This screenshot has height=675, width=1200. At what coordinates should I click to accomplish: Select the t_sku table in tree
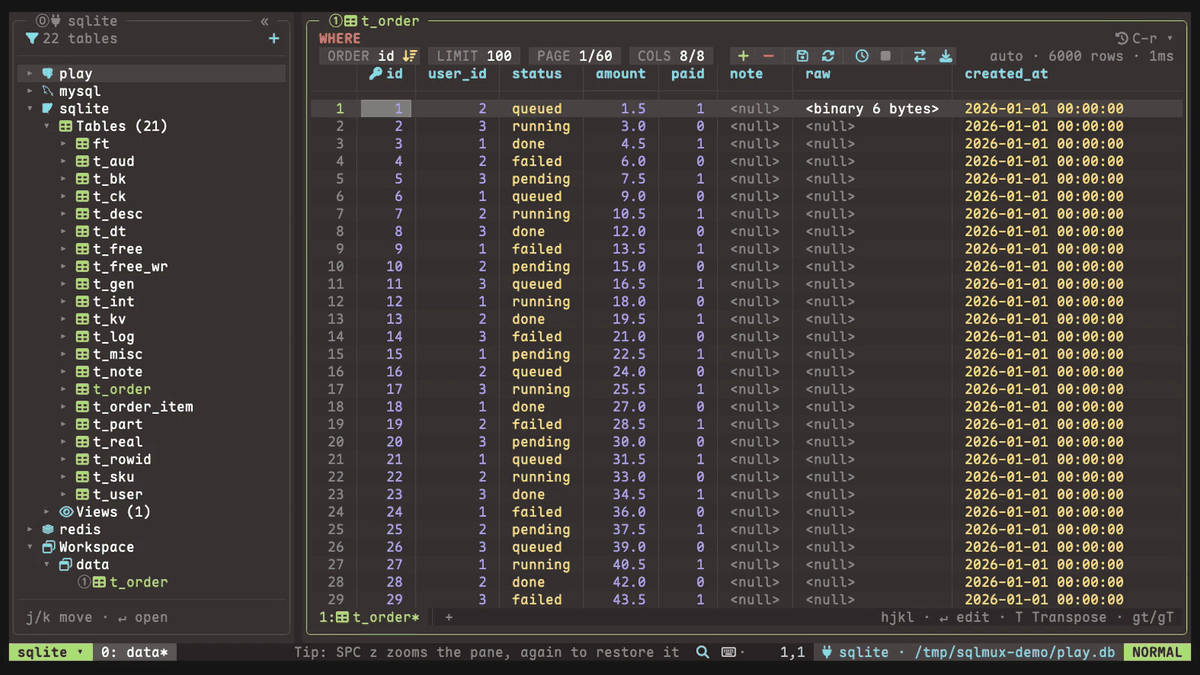[114, 477]
